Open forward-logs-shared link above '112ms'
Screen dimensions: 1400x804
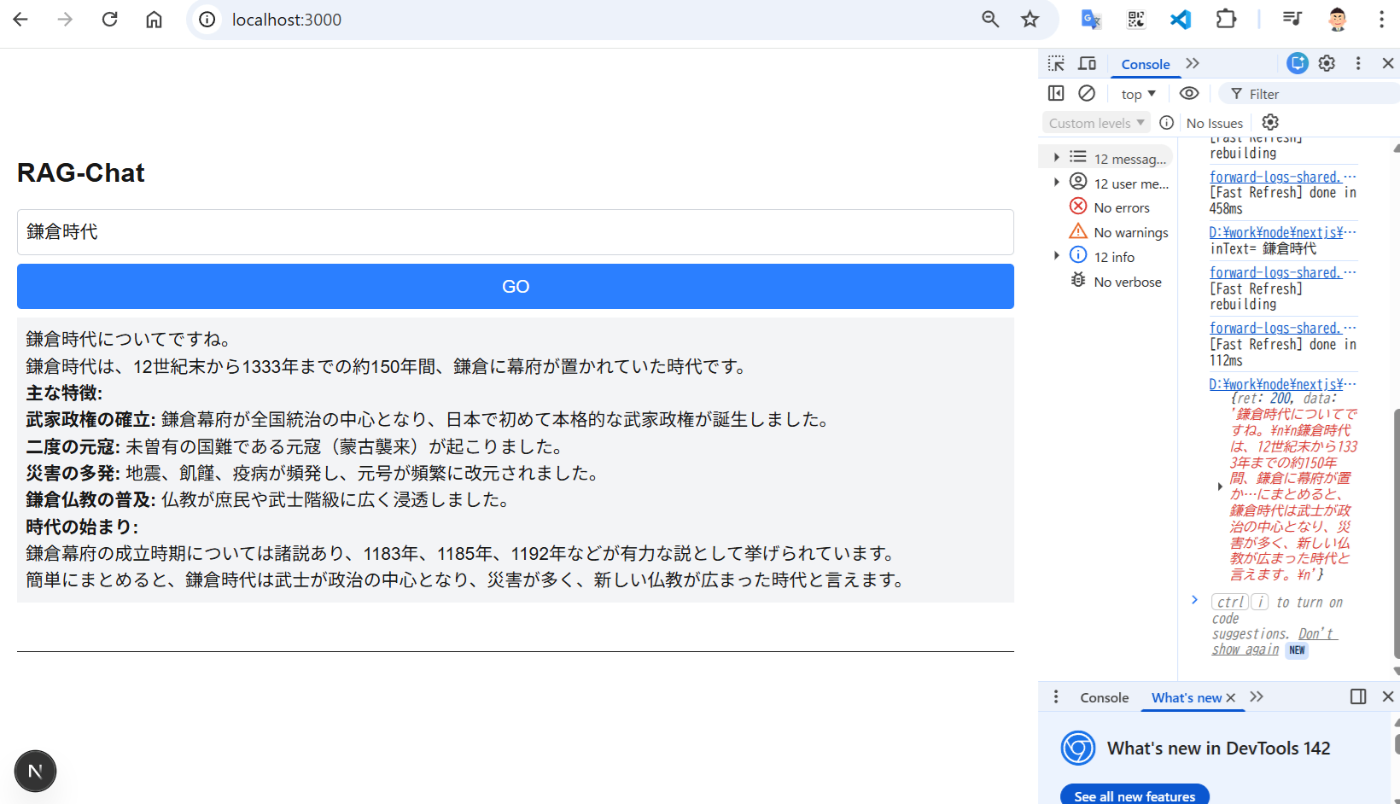1283,329
